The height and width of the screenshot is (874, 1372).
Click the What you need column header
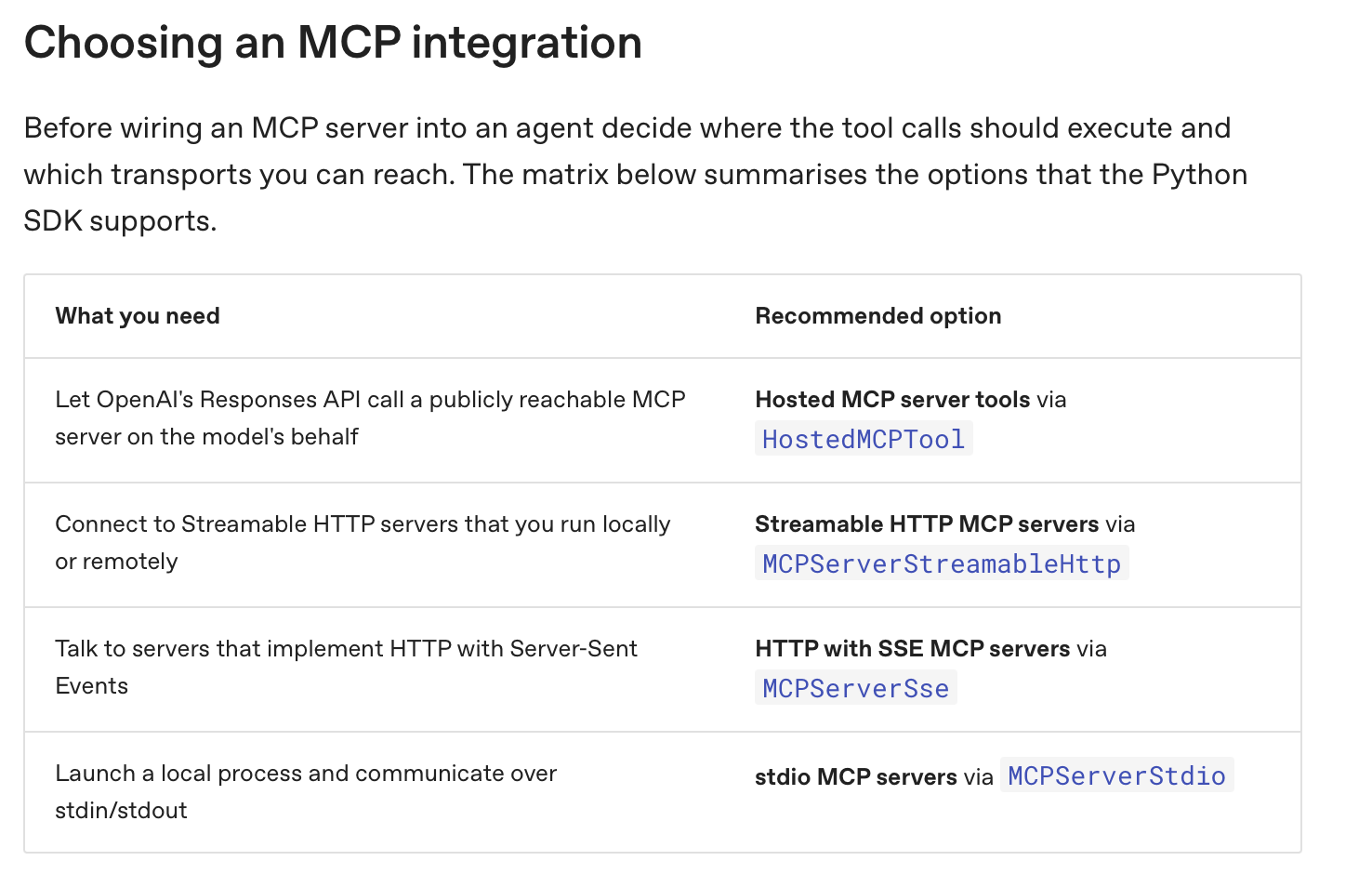pos(138,316)
